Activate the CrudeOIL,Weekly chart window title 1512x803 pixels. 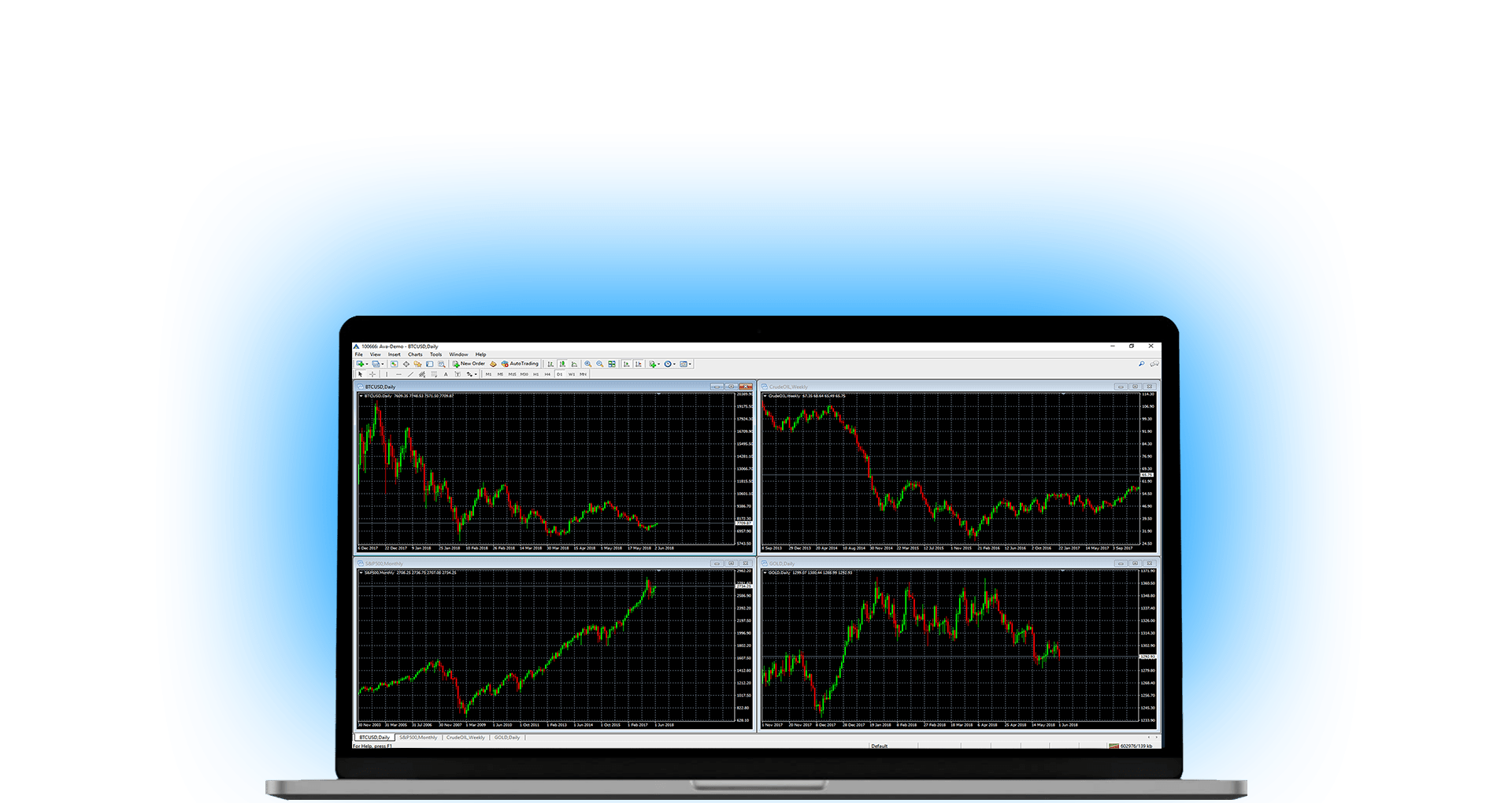(788, 387)
